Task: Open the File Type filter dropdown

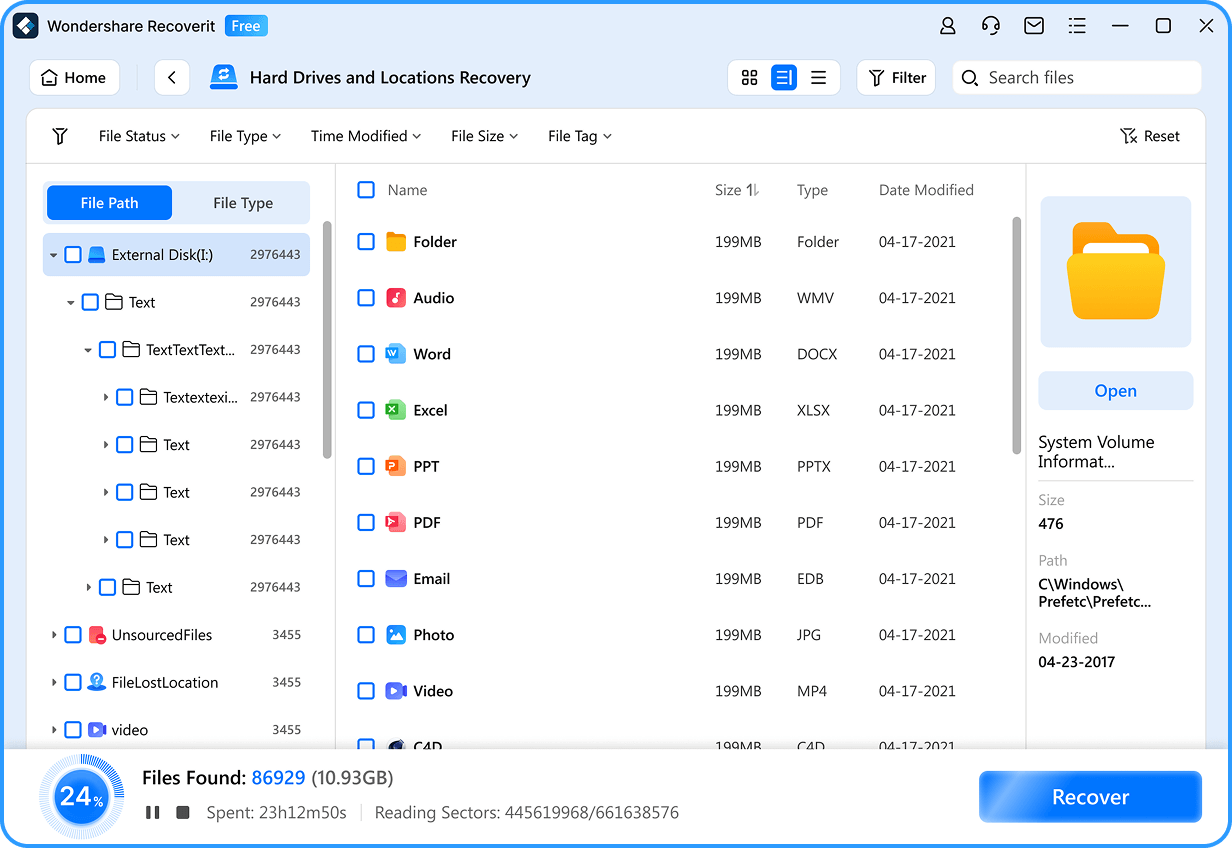Action: coord(245,136)
